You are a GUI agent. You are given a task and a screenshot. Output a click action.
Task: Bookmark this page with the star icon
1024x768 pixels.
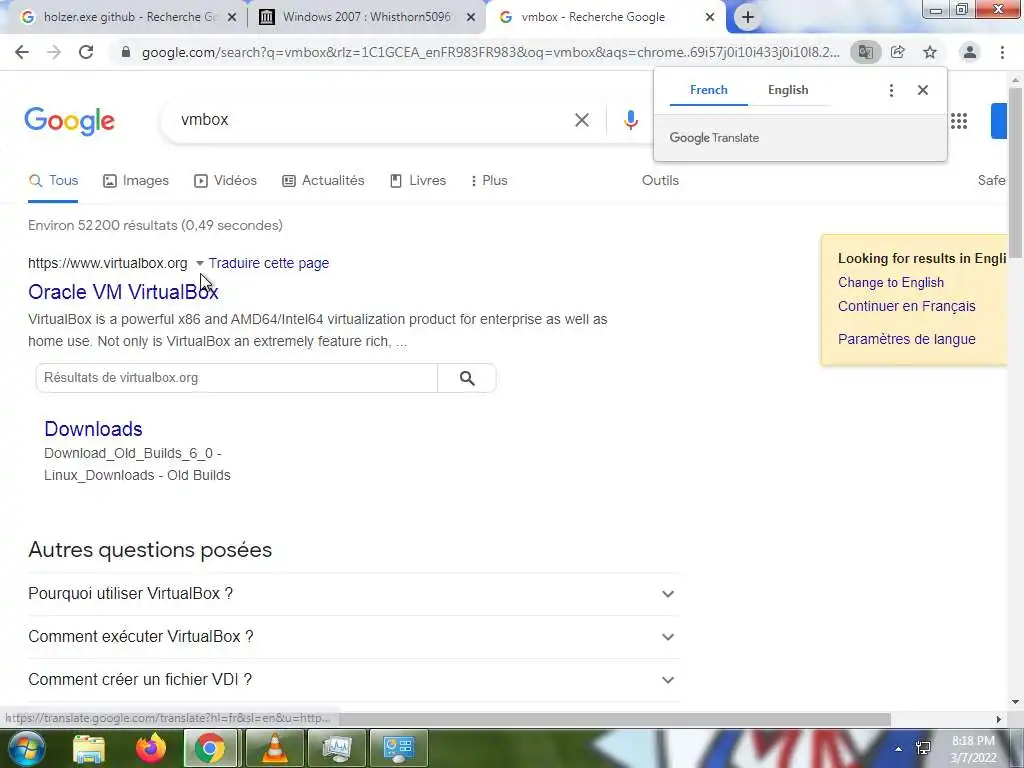(x=930, y=52)
